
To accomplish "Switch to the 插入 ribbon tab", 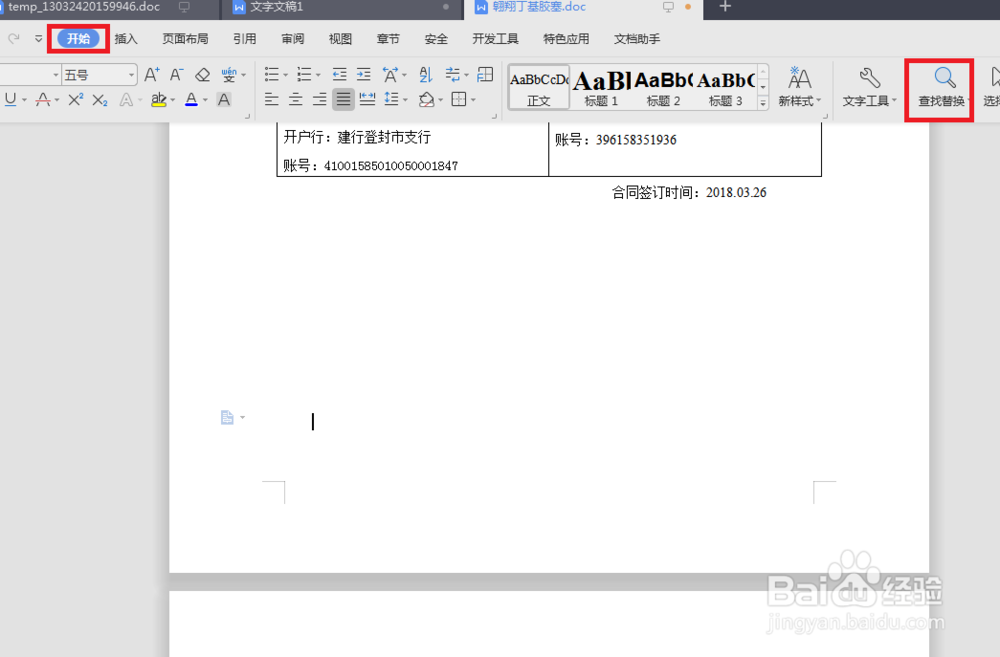I will click(x=126, y=39).
